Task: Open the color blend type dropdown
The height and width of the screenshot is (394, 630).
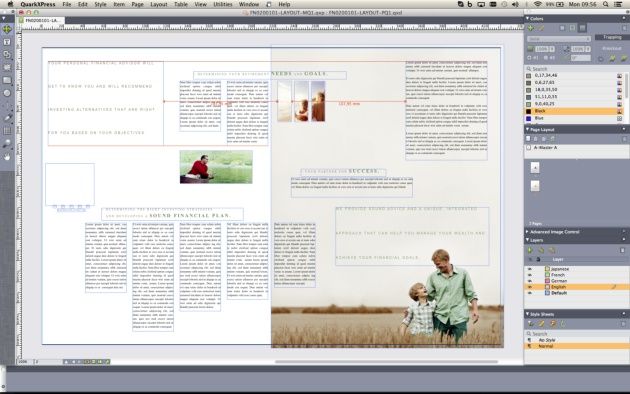Action: 559,39
